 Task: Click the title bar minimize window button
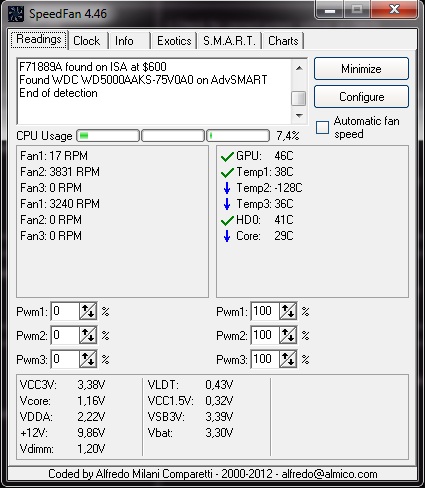330,9
